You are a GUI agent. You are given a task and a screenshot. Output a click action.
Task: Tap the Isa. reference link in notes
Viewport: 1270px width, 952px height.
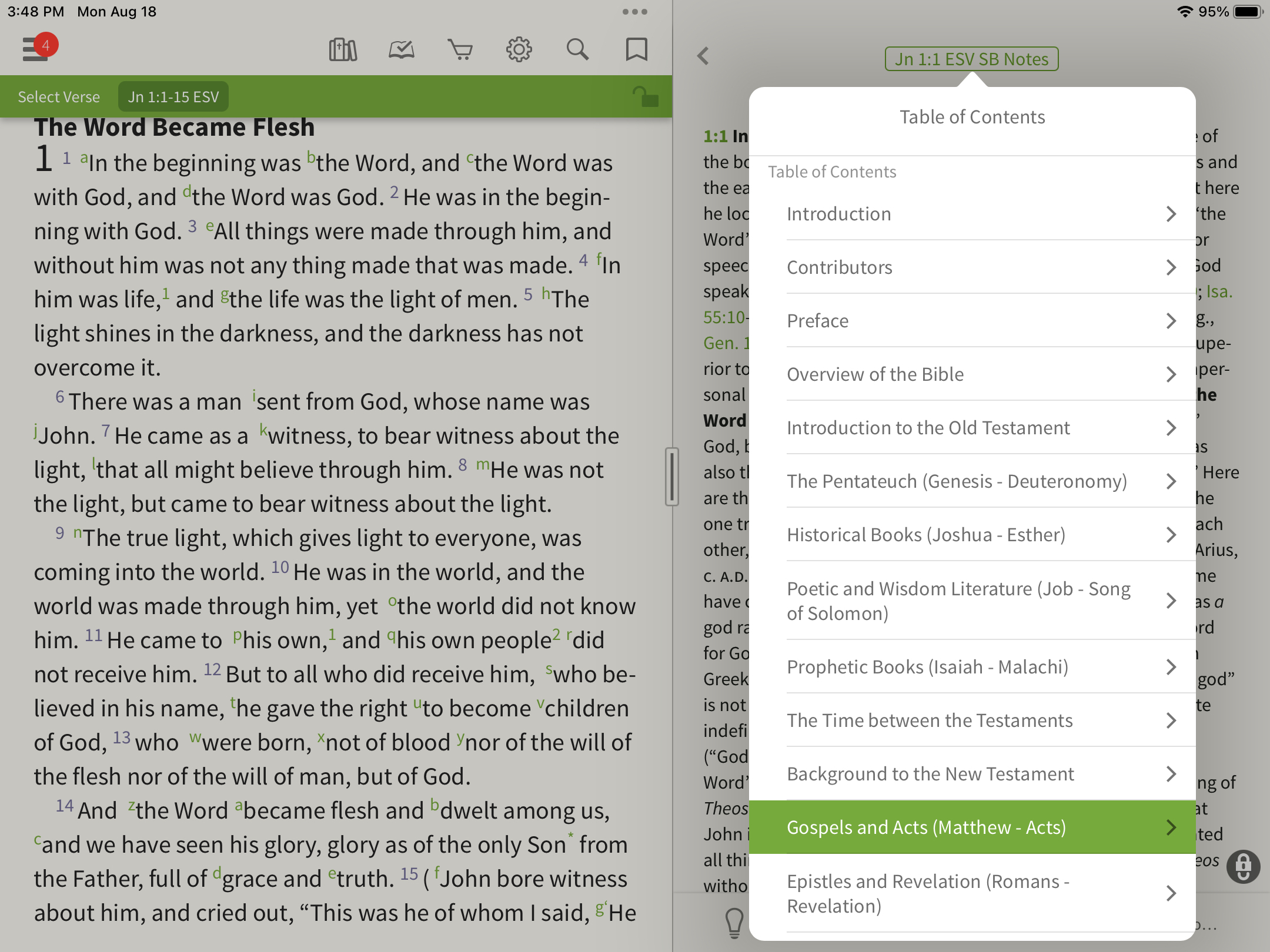pyautogui.click(x=1219, y=292)
